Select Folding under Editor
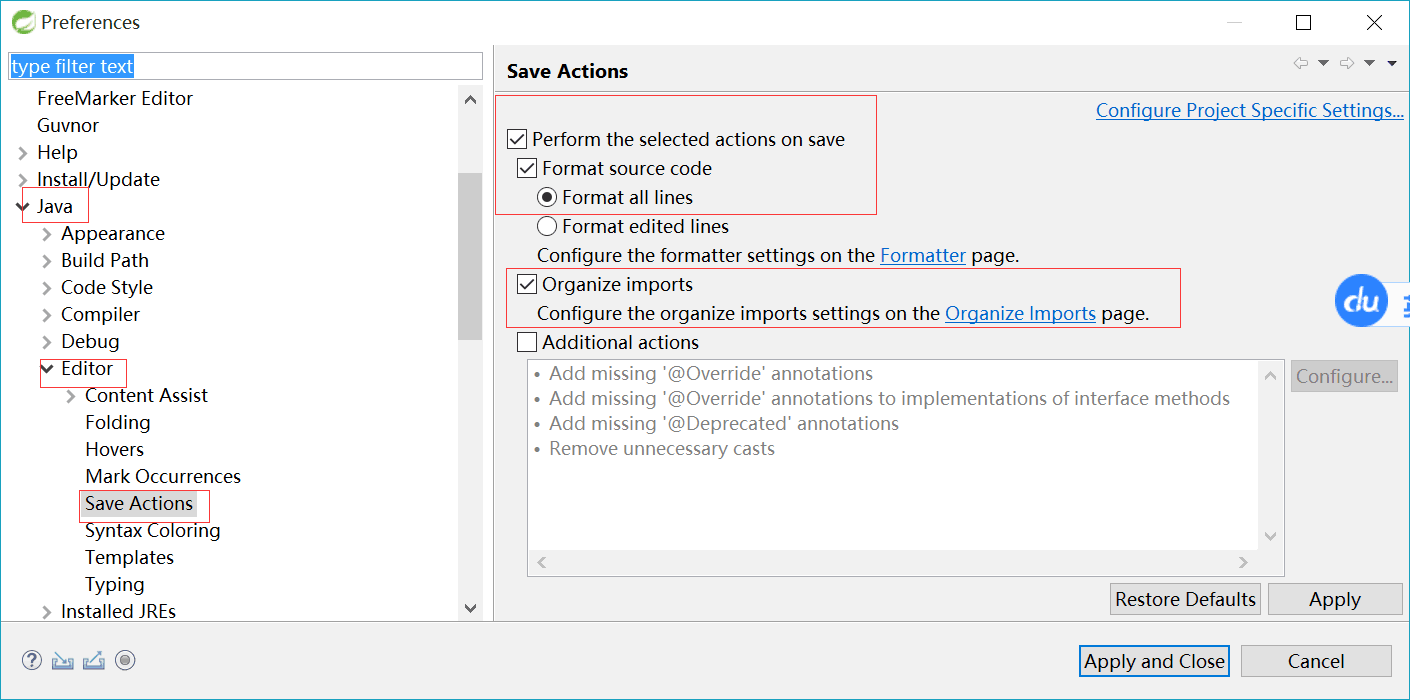Image resolution: width=1410 pixels, height=700 pixels. [x=118, y=422]
